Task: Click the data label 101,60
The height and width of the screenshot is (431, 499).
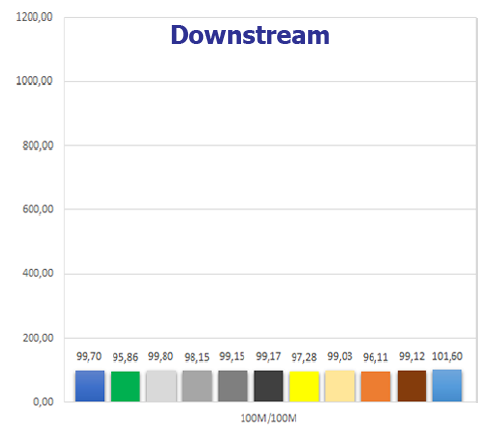Action: 447,356
